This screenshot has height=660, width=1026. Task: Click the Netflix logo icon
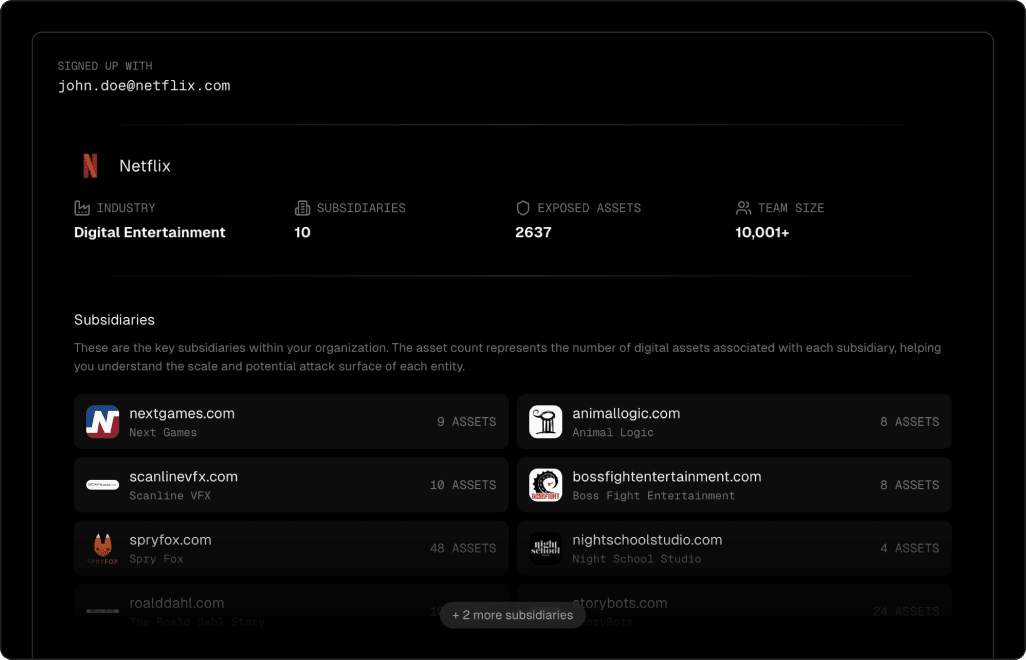[90, 166]
